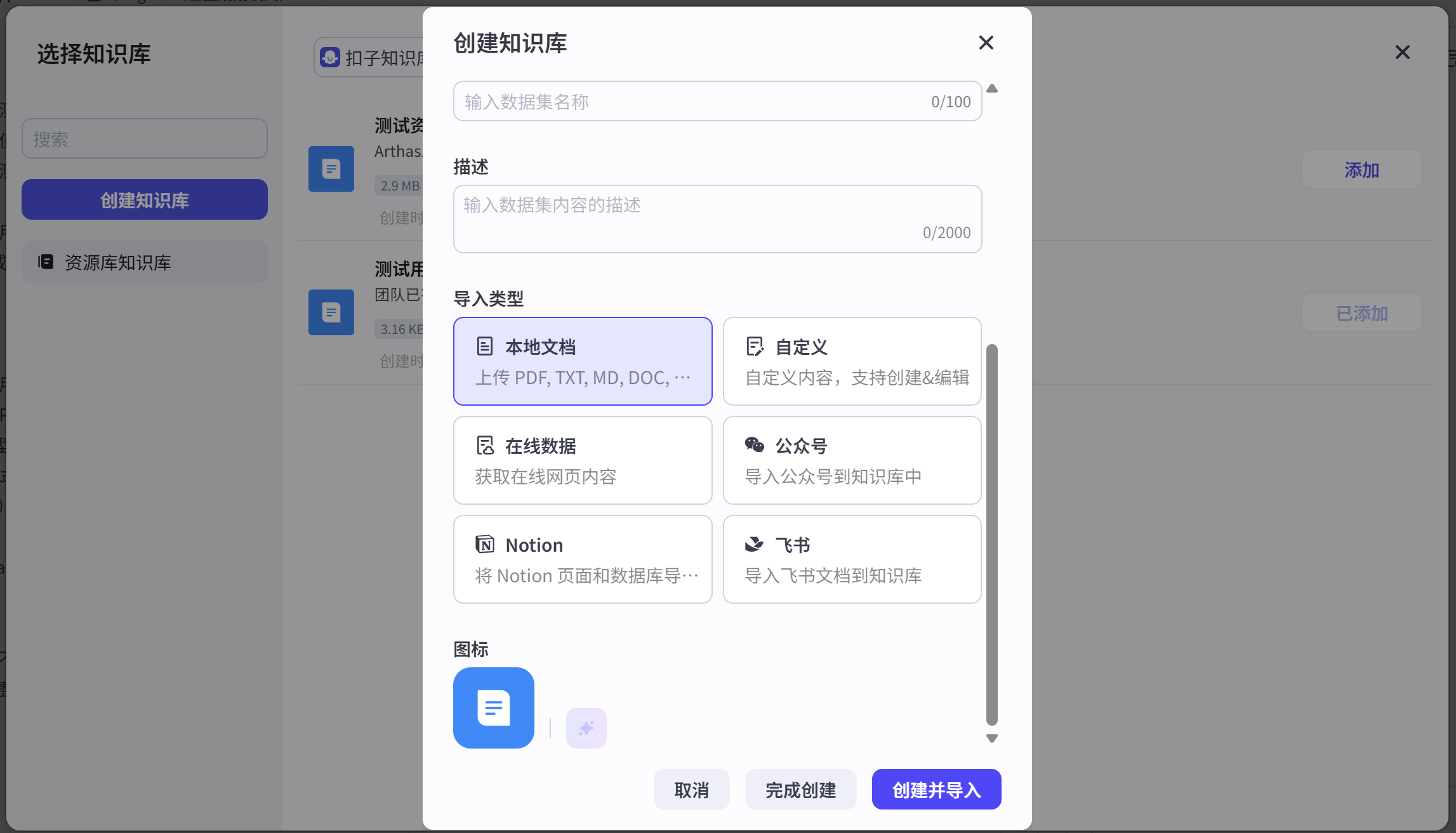Click the 已添加 button for second knowledge base
The image size is (1456, 833).
(x=1361, y=313)
